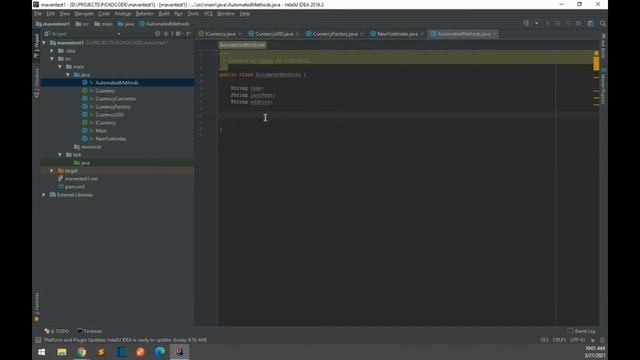Image resolution: width=640 pixels, height=360 pixels.
Task: Click maventest1 in the breadcrumb bar
Action: 53,24
